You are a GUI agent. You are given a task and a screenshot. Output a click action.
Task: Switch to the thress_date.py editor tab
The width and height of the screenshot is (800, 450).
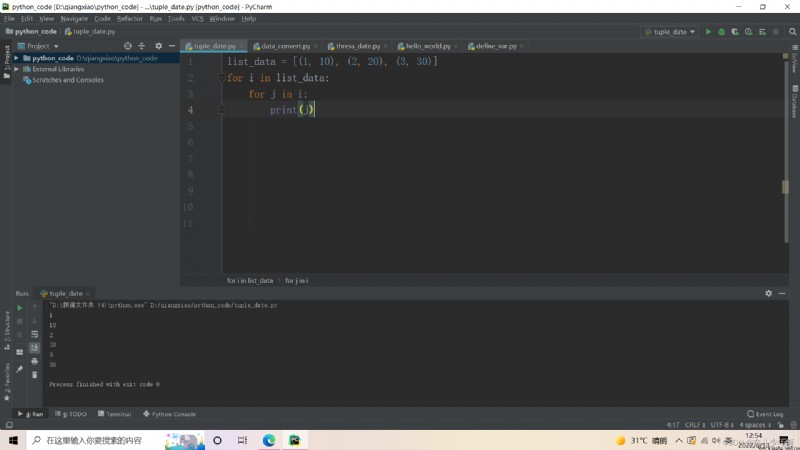pyautogui.click(x=358, y=46)
